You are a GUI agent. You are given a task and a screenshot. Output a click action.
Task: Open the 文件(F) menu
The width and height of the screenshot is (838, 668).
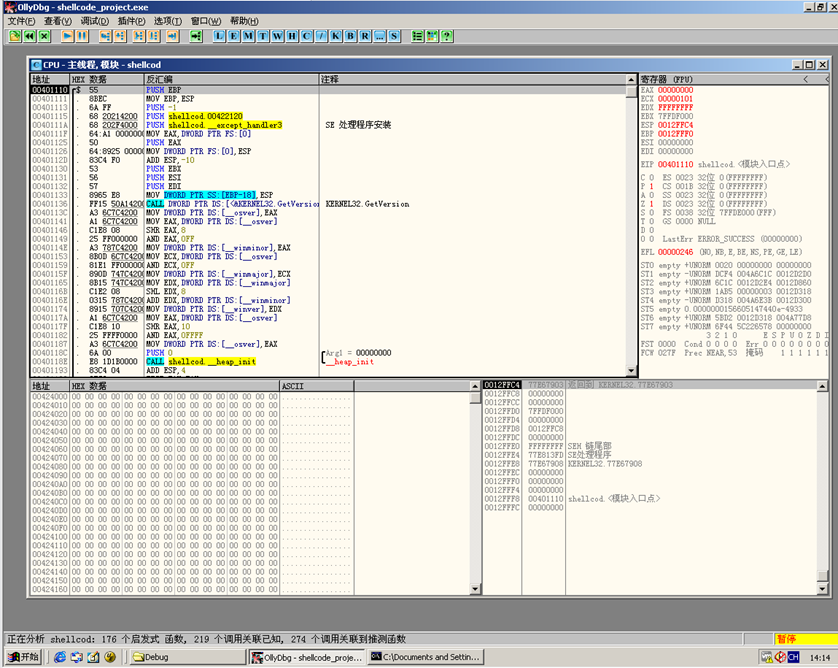point(21,21)
